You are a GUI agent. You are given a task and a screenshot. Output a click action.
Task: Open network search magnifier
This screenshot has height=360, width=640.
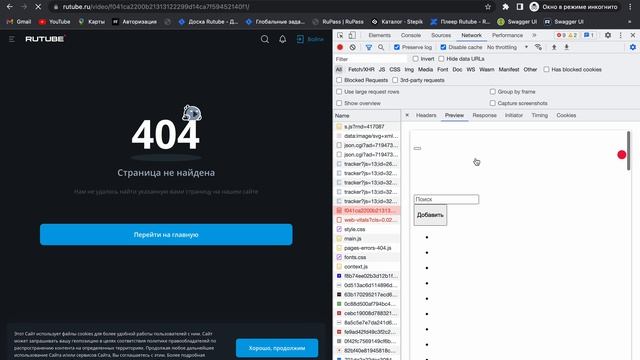[x=381, y=47]
